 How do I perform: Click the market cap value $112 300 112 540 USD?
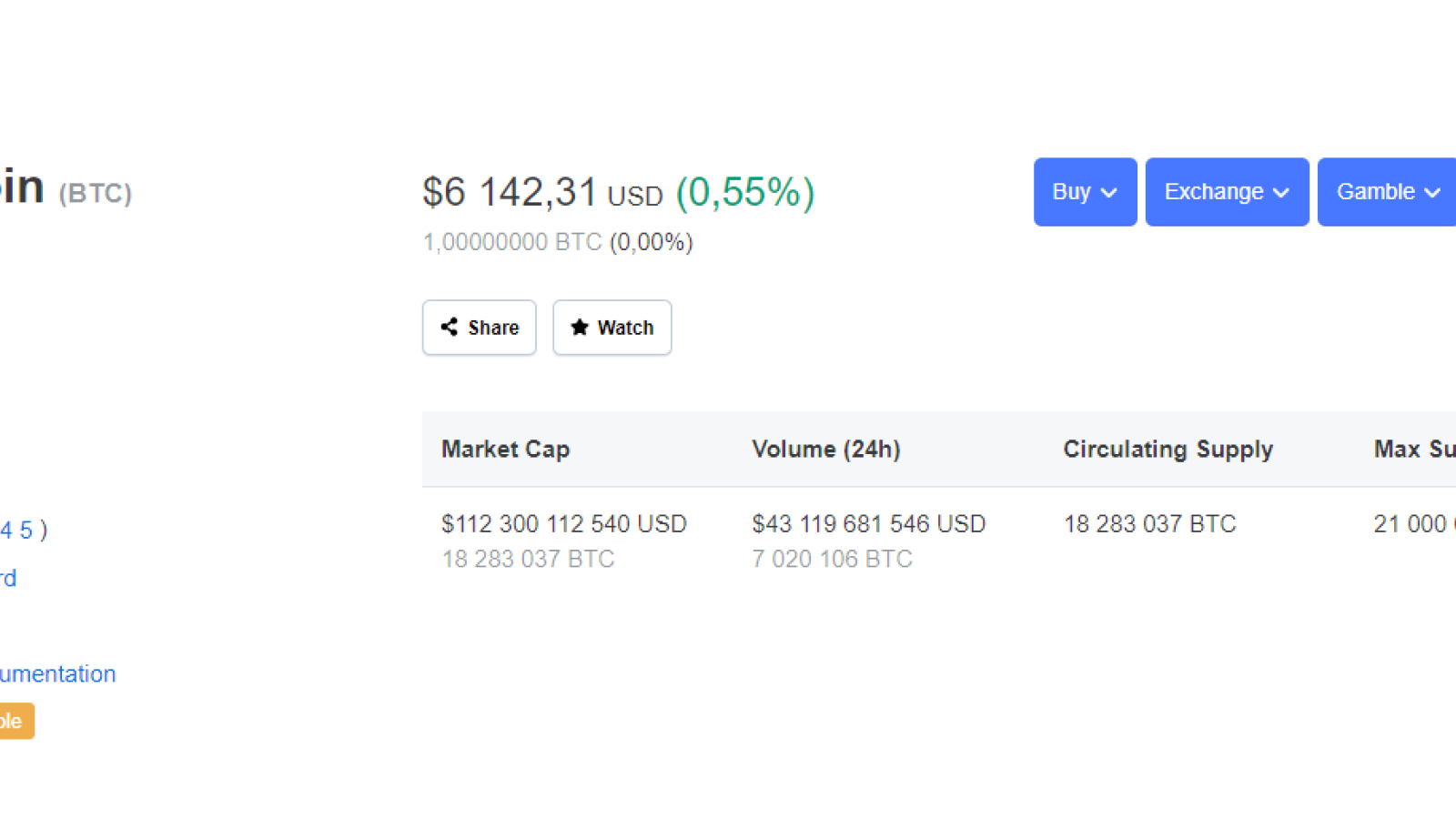pos(564,524)
